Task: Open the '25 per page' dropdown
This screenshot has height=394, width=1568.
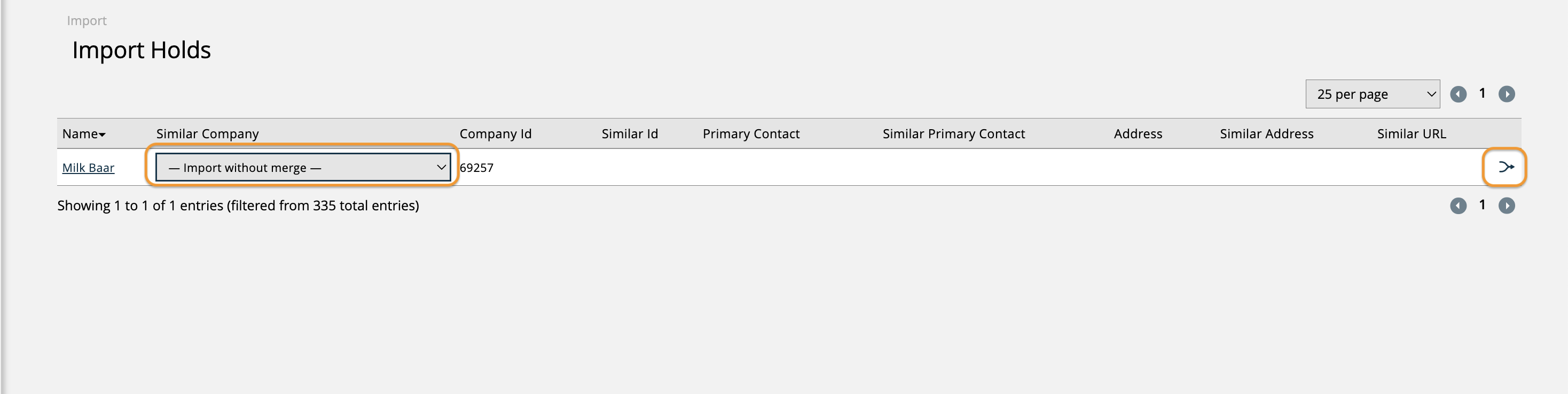Action: point(1372,94)
